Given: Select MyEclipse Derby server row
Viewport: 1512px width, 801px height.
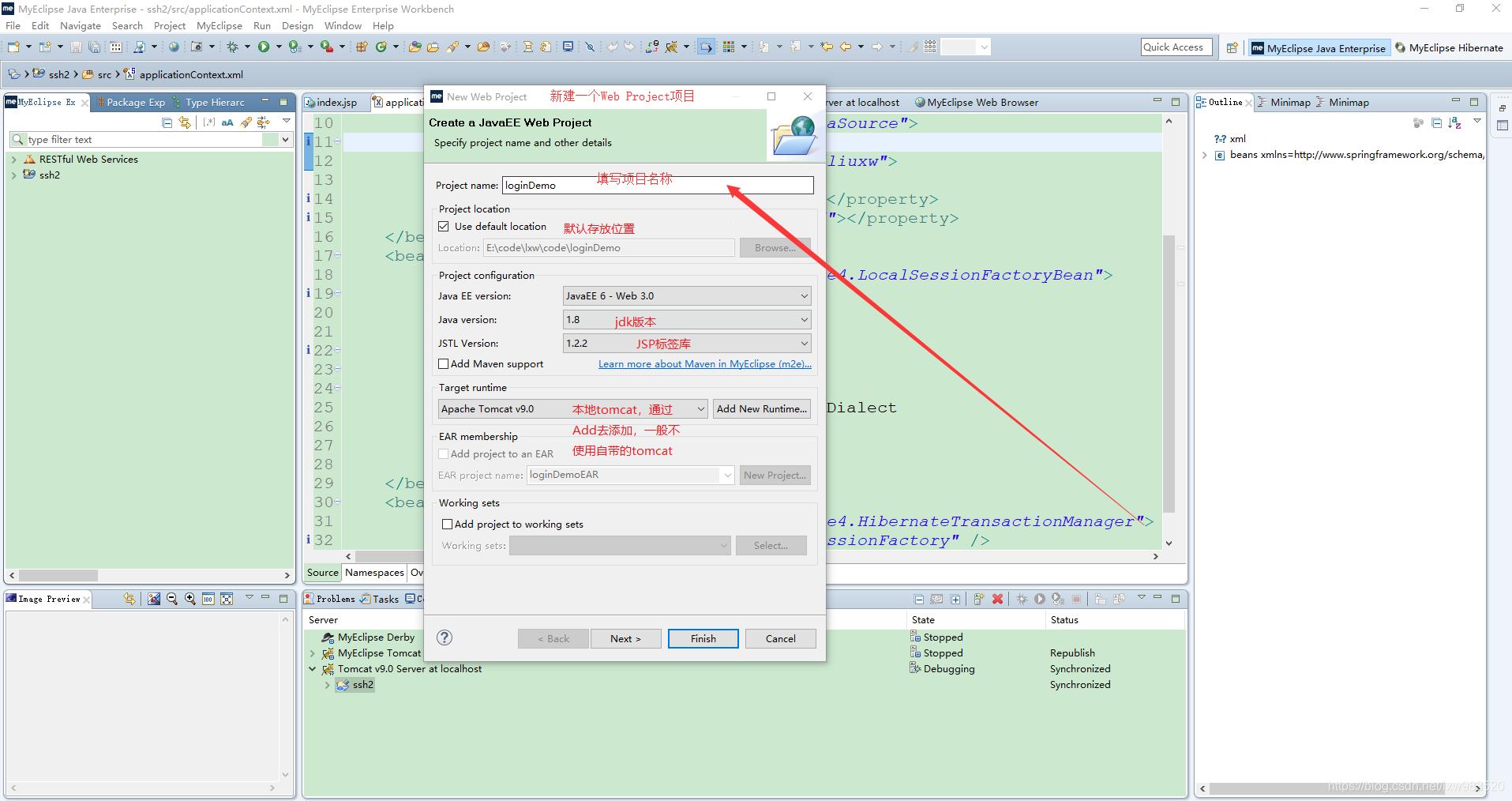Looking at the screenshot, I should pyautogui.click(x=376, y=637).
